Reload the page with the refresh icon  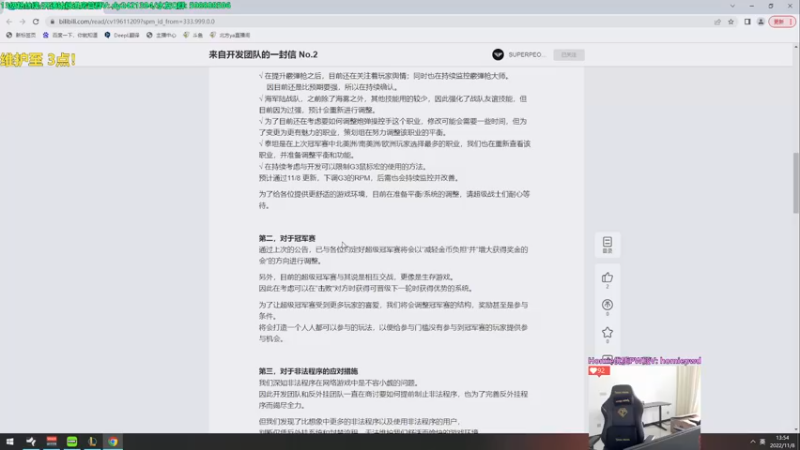tap(36, 21)
